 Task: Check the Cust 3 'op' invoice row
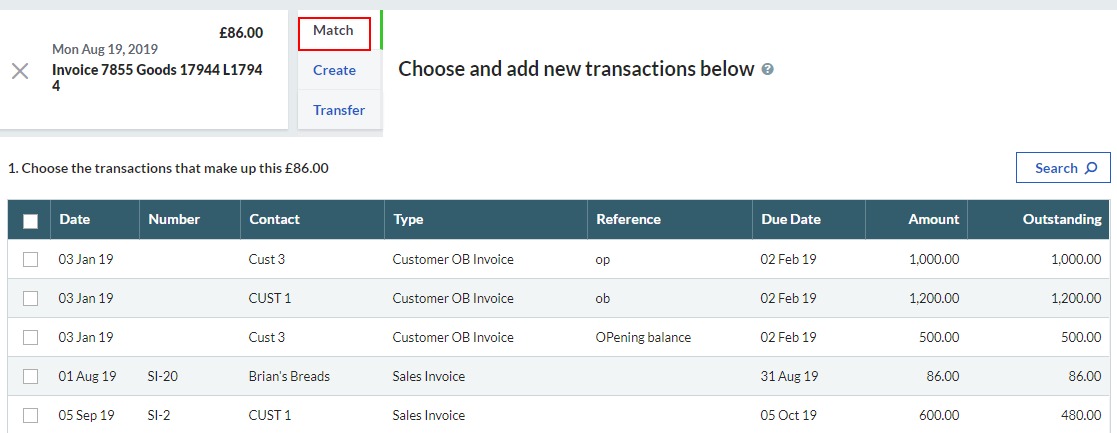tap(31, 259)
